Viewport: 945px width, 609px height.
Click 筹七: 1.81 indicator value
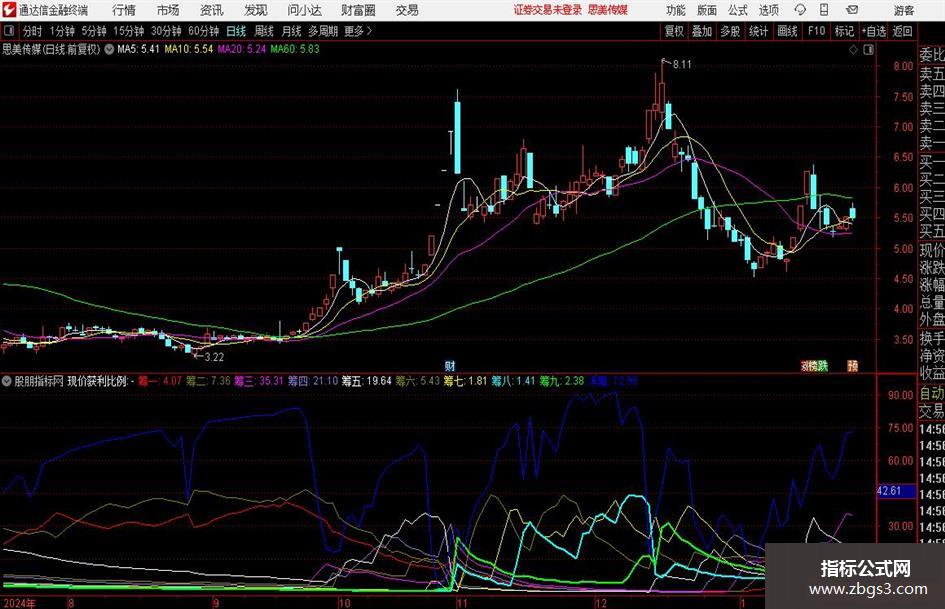[465, 381]
